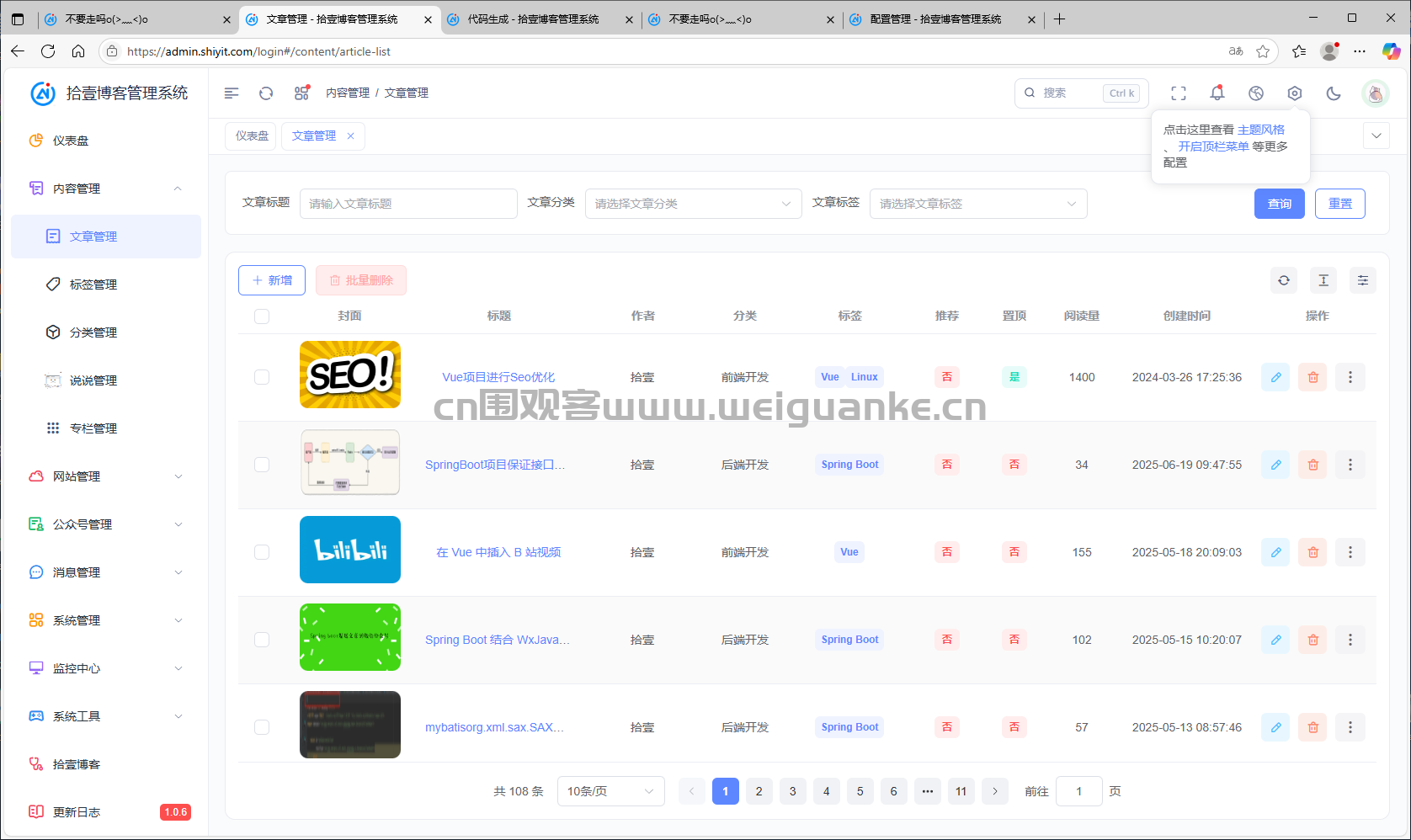Toggle 置顶 status for Vue项目进行Seo优化
The image size is (1411, 840).
click(x=1014, y=377)
